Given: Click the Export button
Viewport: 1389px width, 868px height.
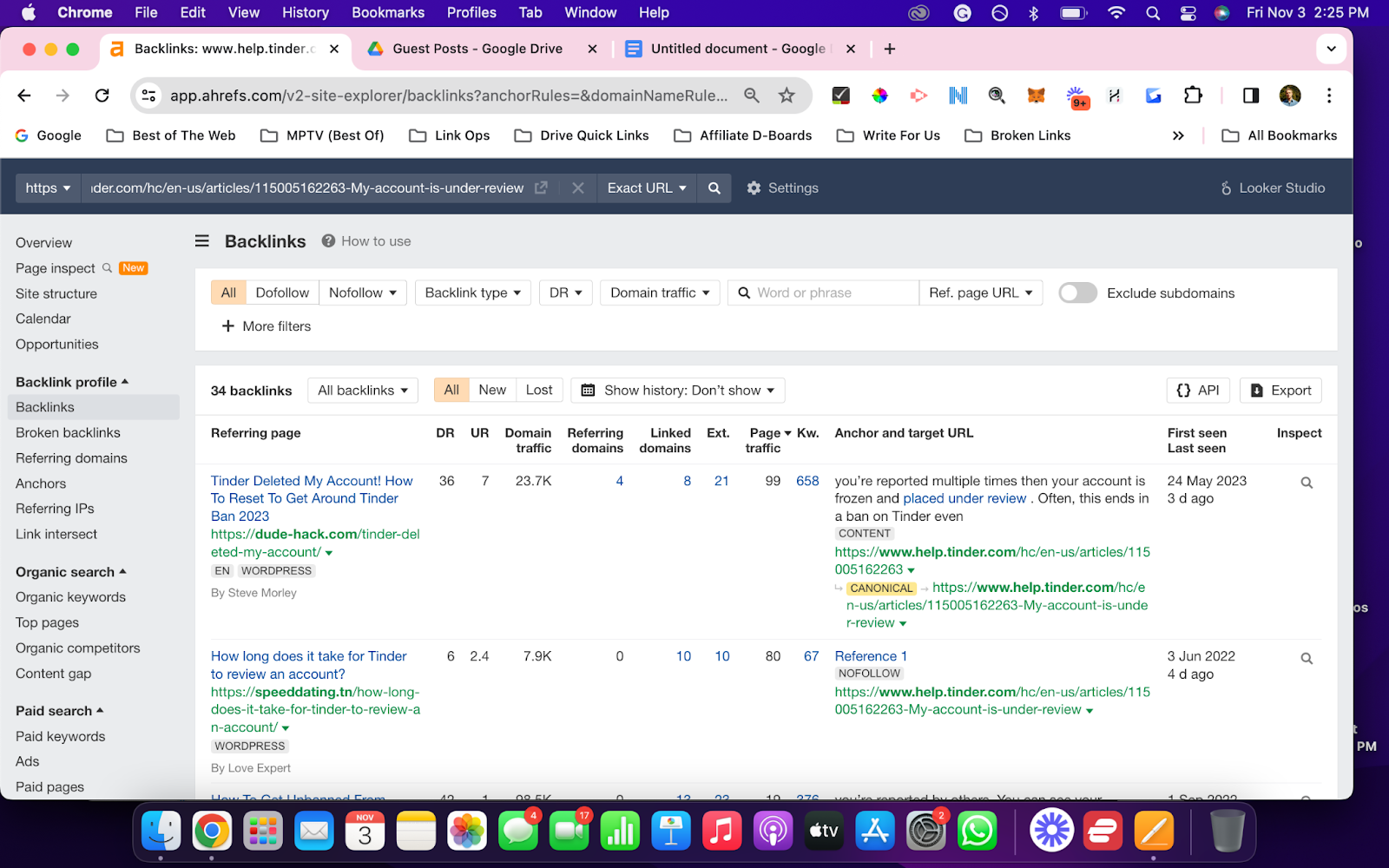Looking at the screenshot, I should click(x=1280, y=390).
